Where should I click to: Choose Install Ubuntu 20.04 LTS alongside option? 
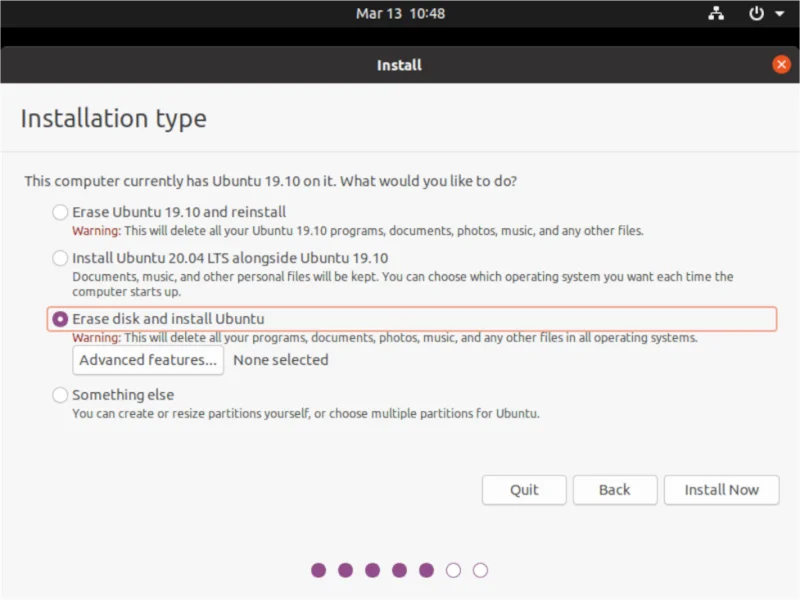(x=60, y=258)
